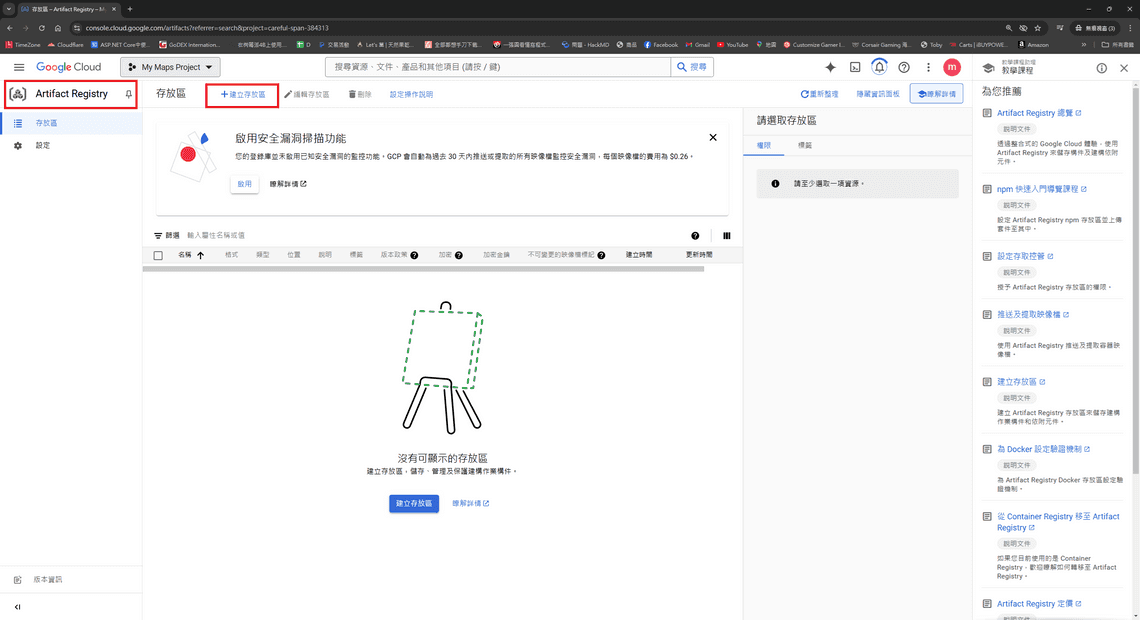
Task: Switch to the 標籤 tab in the info panel
Action: coord(805,145)
